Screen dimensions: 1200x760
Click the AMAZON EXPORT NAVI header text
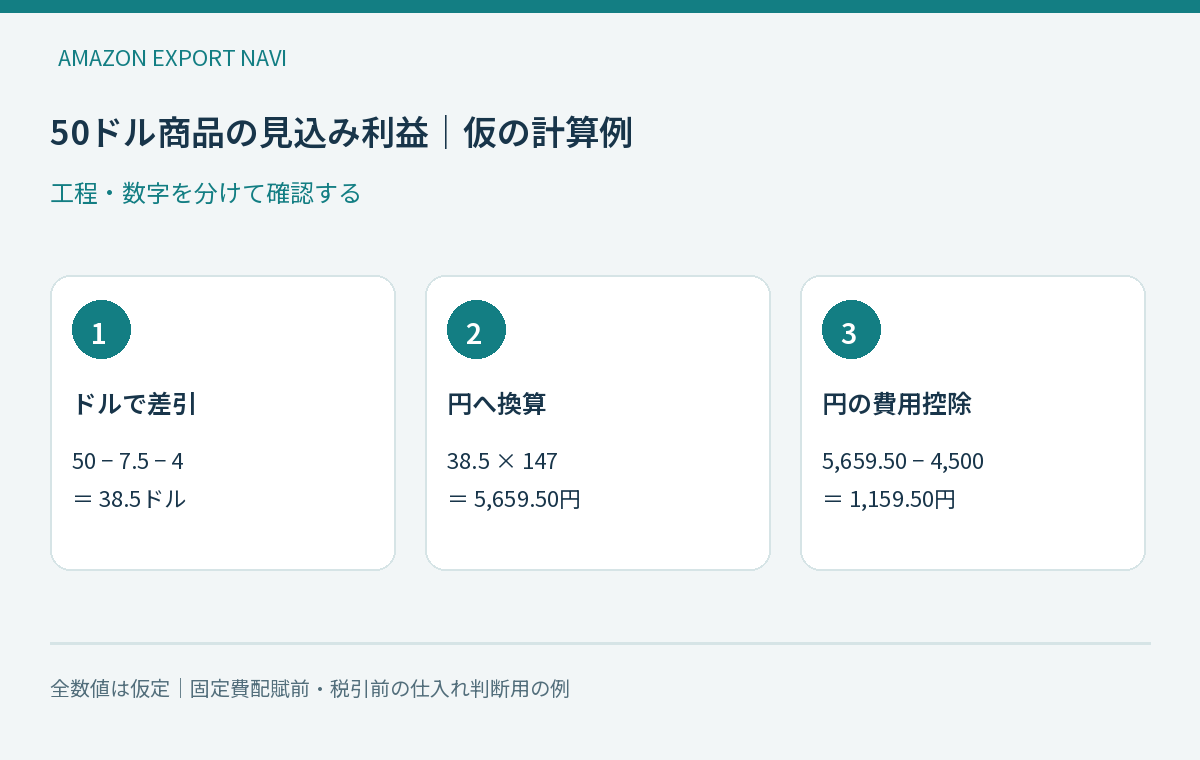click(x=172, y=58)
